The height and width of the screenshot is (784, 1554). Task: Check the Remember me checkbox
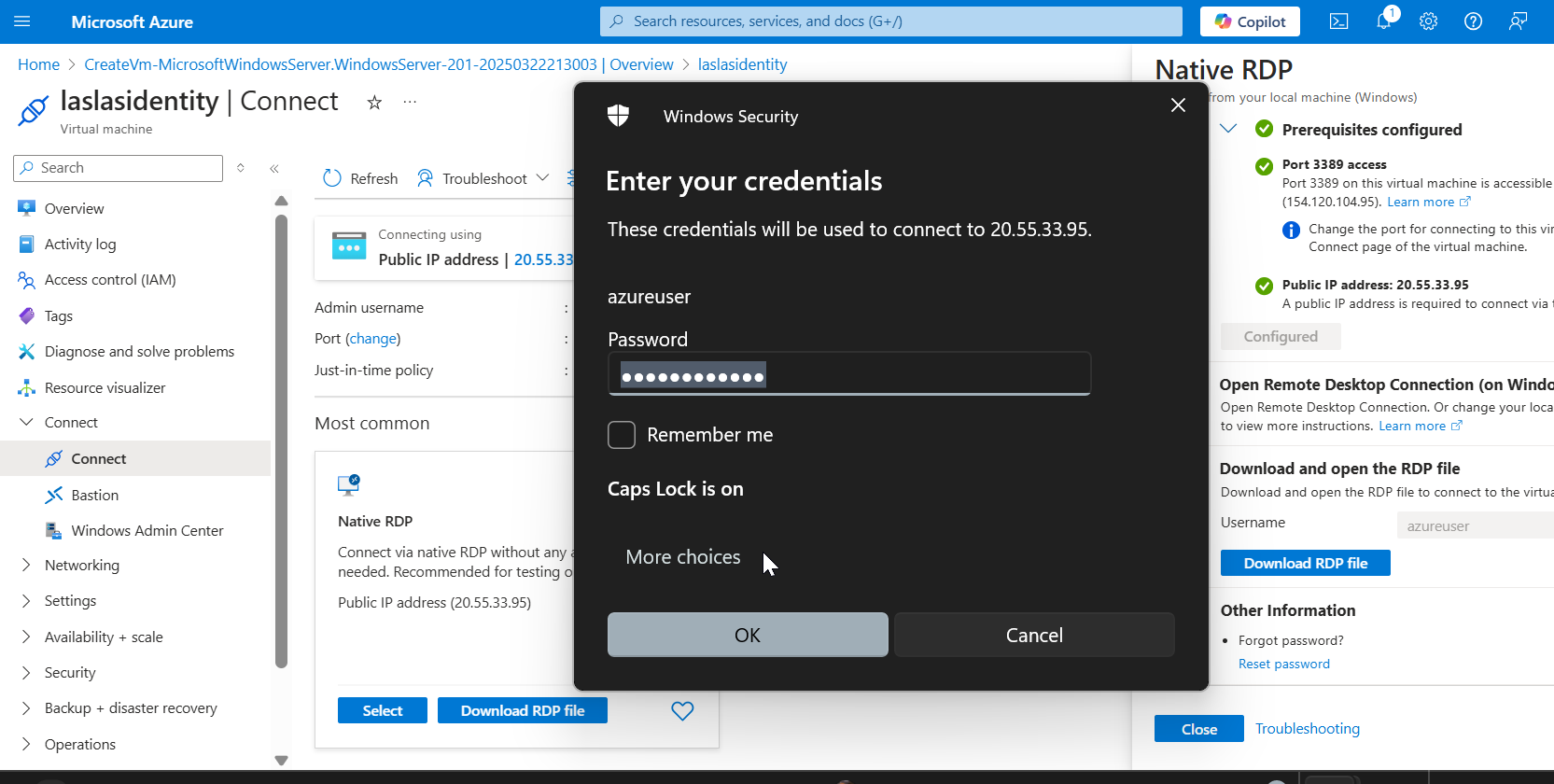pyautogui.click(x=622, y=435)
